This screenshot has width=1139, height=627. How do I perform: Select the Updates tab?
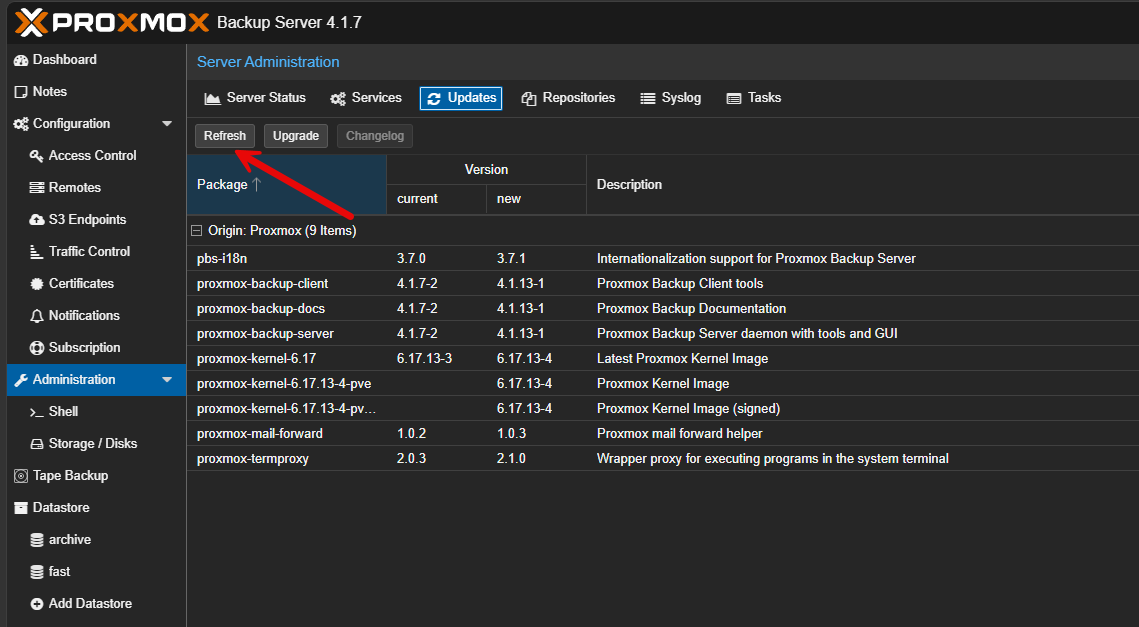(x=461, y=98)
